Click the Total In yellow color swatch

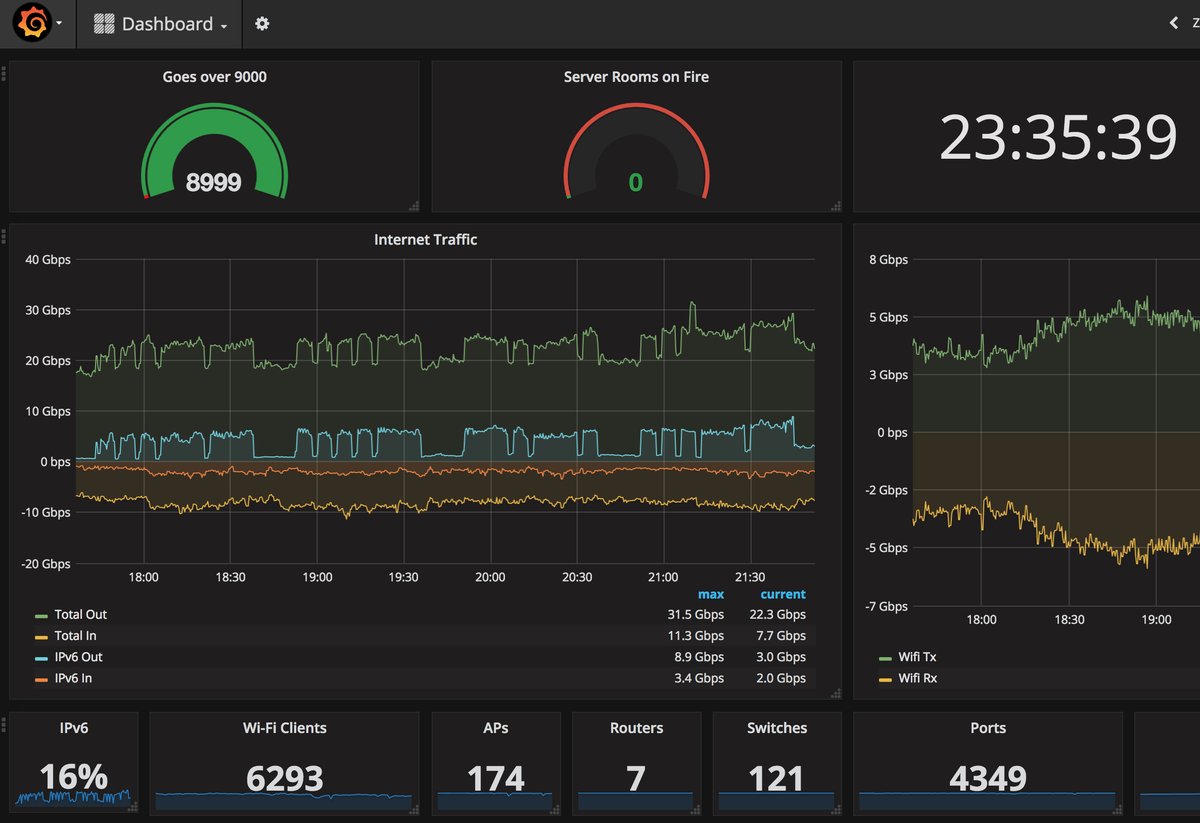click(41, 637)
